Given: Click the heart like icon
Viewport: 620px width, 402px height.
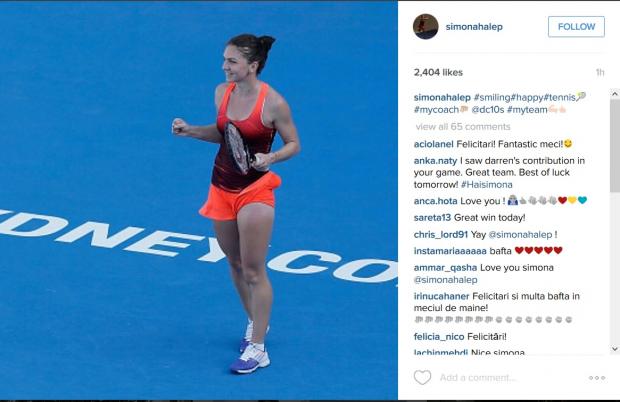Looking at the screenshot, I should tap(422, 377).
